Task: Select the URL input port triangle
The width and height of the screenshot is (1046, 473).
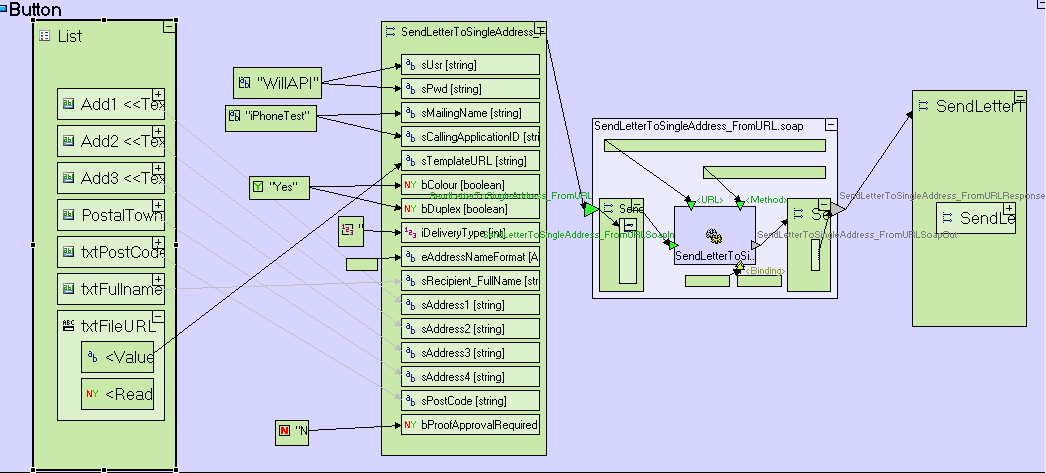Action: pyautogui.click(x=690, y=205)
